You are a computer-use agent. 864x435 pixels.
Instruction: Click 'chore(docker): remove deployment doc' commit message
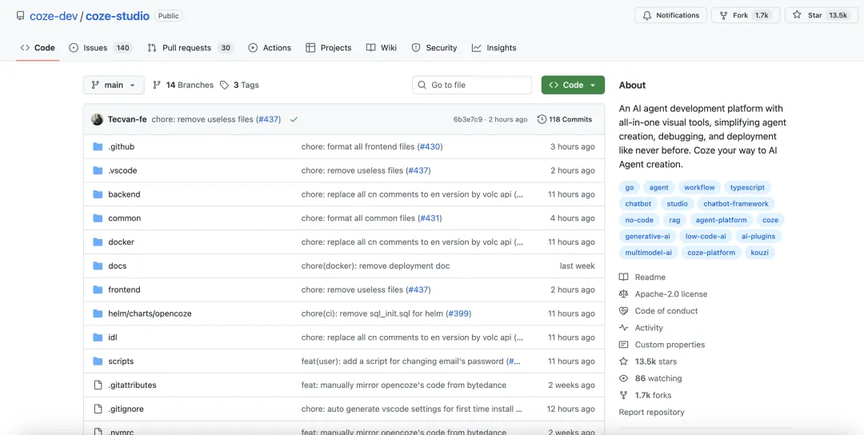[x=375, y=266]
